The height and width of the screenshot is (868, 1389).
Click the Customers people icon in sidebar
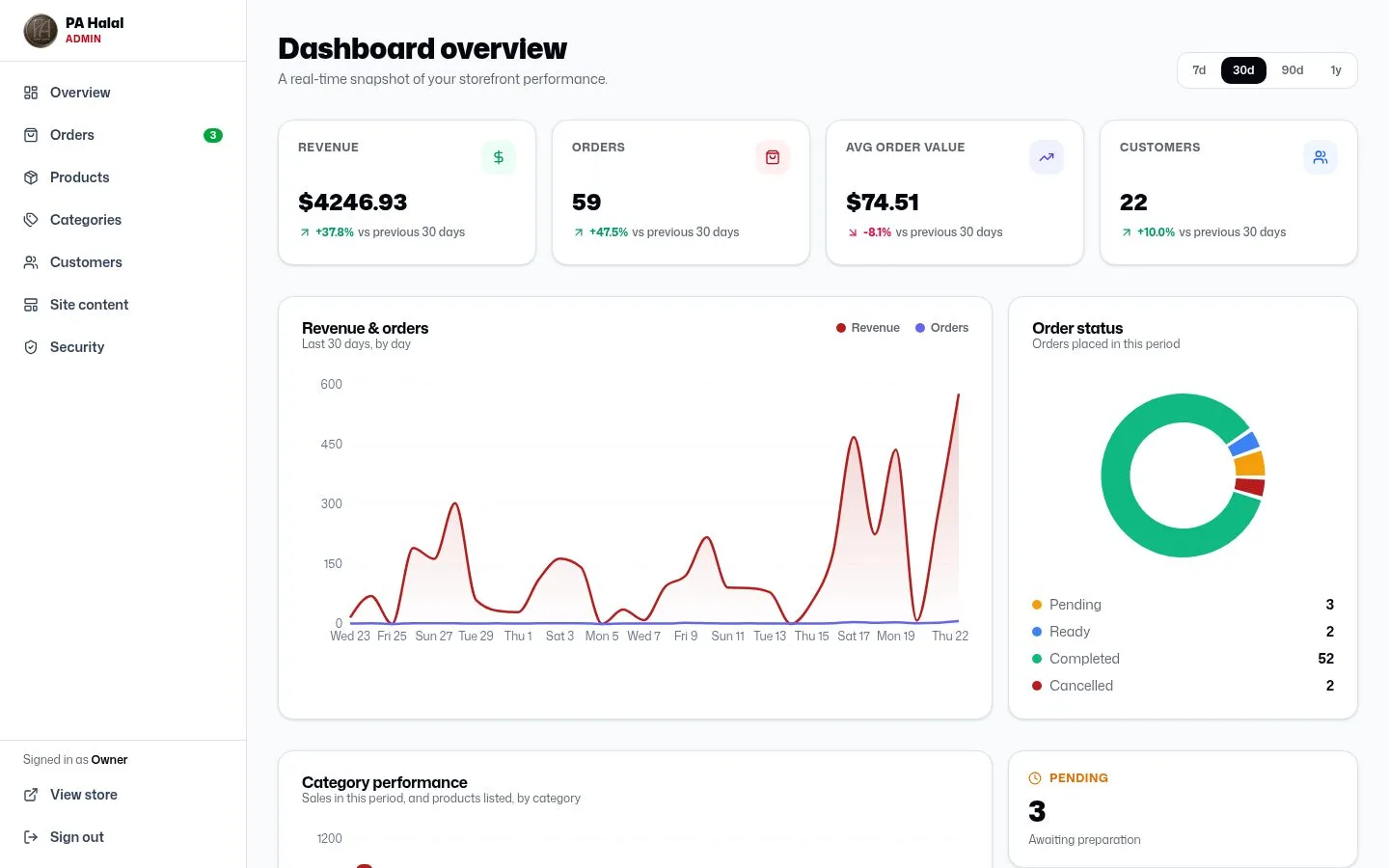pyautogui.click(x=31, y=262)
